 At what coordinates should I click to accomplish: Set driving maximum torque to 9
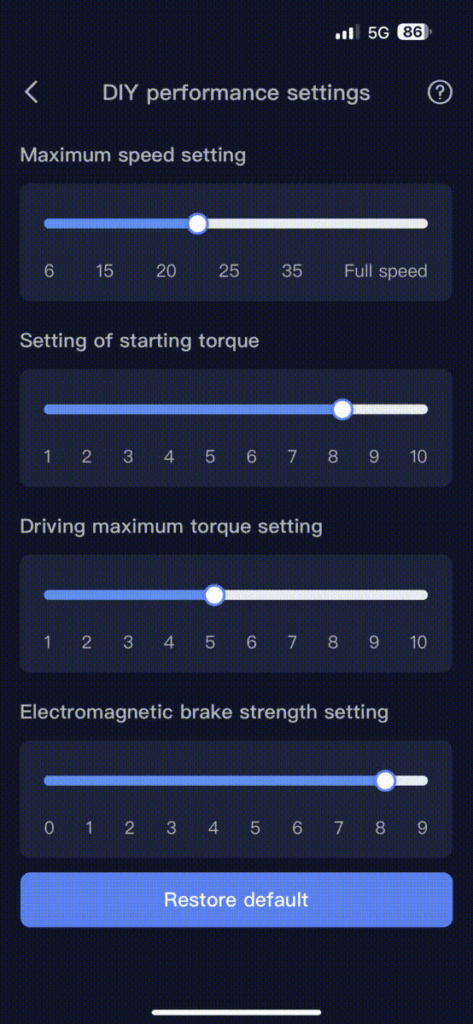374,642
